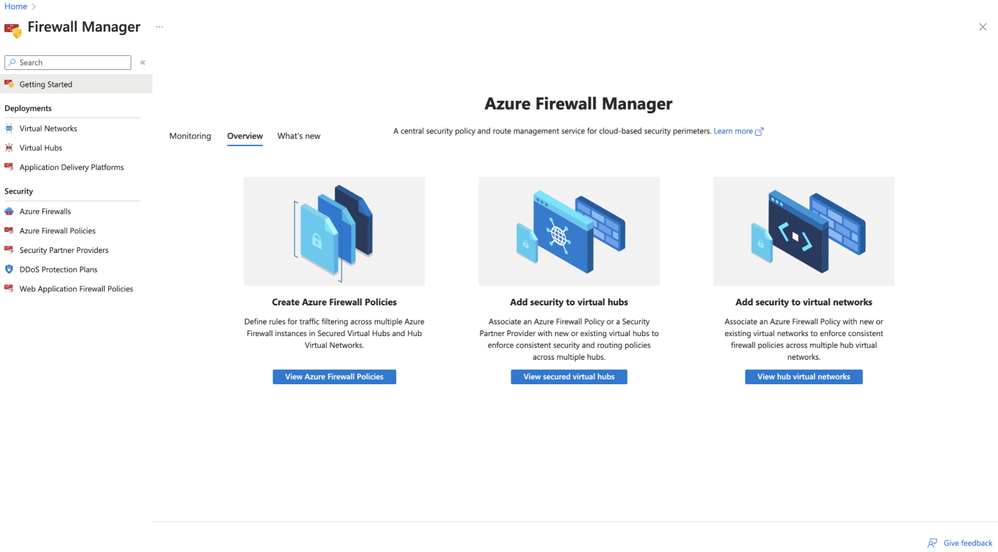Click the Security section header

click(x=18, y=191)
